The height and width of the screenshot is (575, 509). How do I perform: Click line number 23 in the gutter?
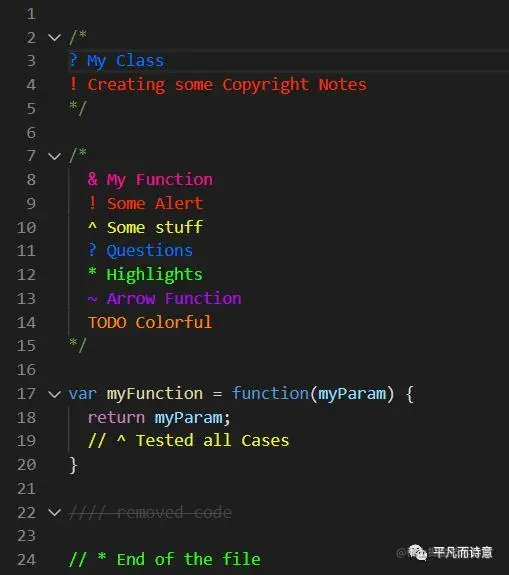tap(26, 536)
